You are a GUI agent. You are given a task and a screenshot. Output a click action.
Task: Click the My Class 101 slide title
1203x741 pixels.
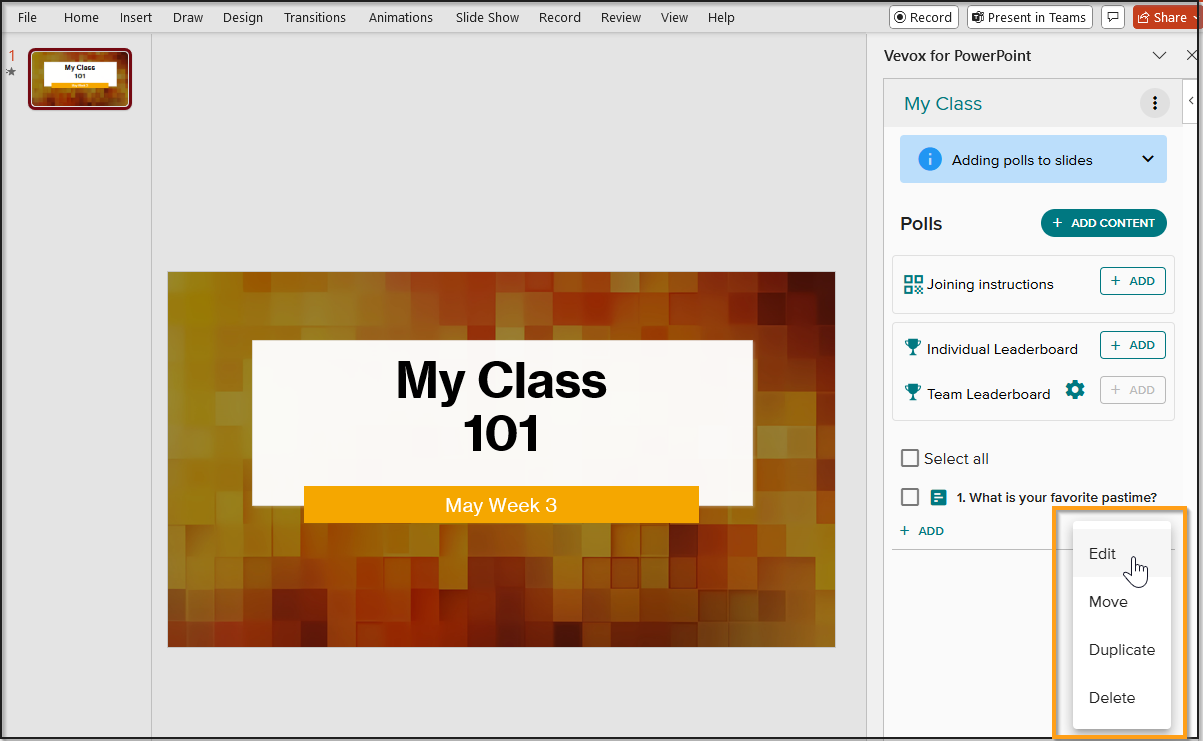(x=502, y=407)
